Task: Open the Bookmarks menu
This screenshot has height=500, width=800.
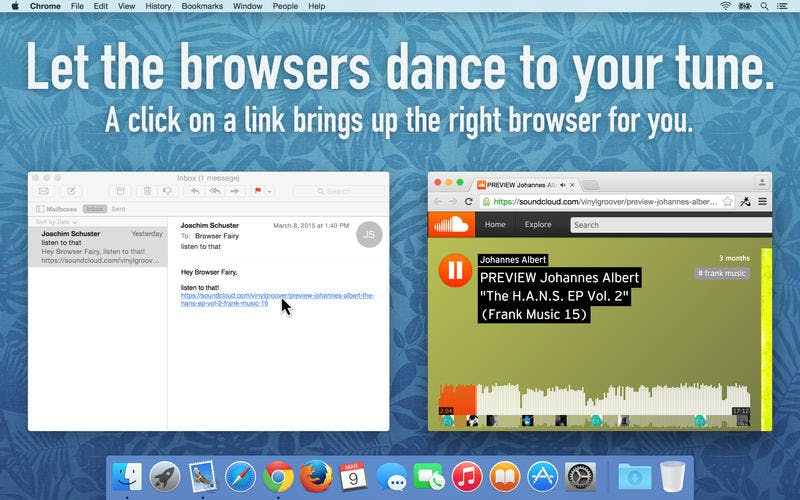Action: (x=202, y=6)
